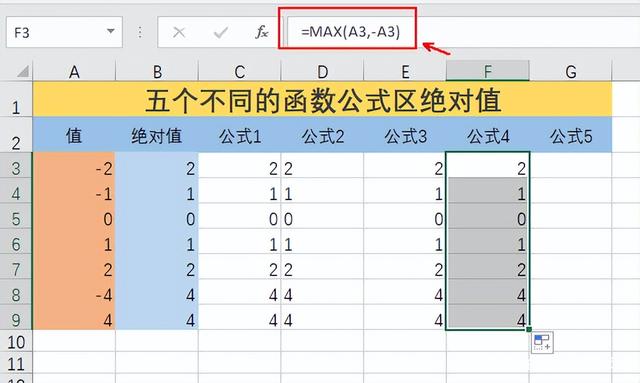The width and height of the screenshot is (640, 383).
Task: Select row 3 header
Action: [16, 165]
